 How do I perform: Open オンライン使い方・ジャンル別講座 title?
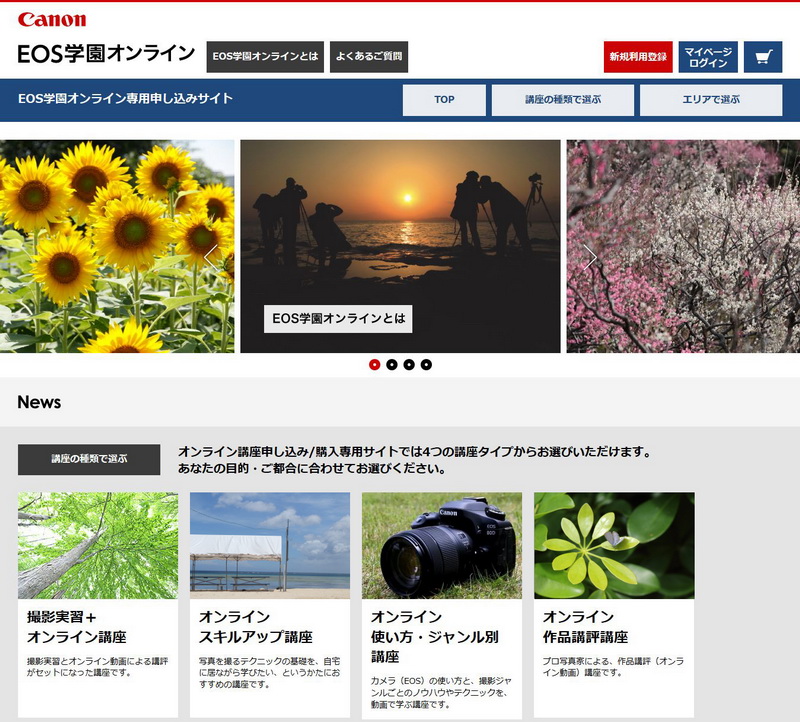pos(435,637)
